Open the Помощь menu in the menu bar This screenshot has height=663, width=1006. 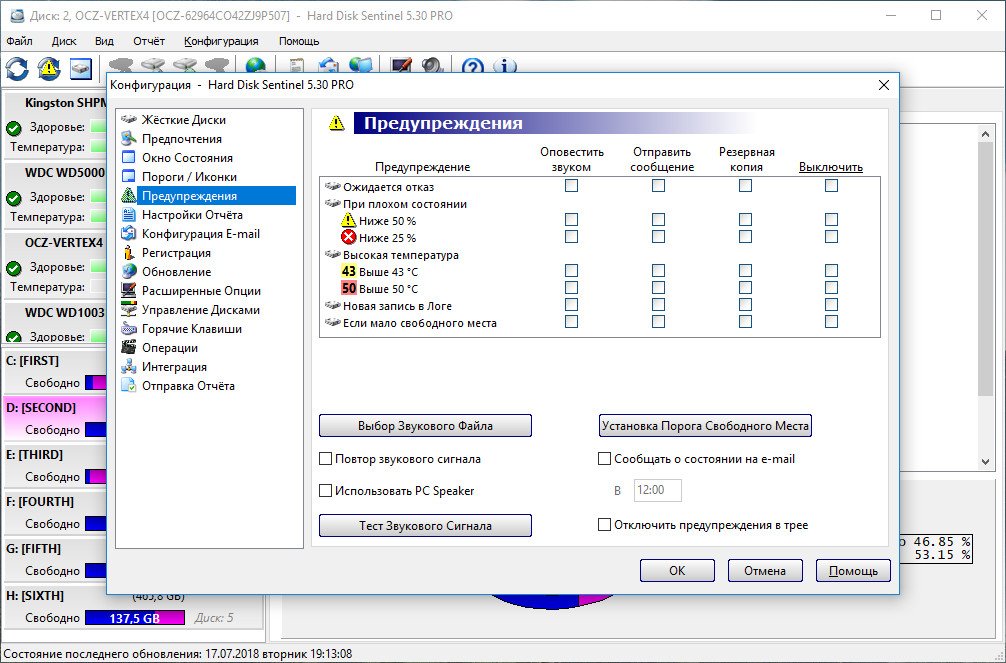tap(299, 41)
